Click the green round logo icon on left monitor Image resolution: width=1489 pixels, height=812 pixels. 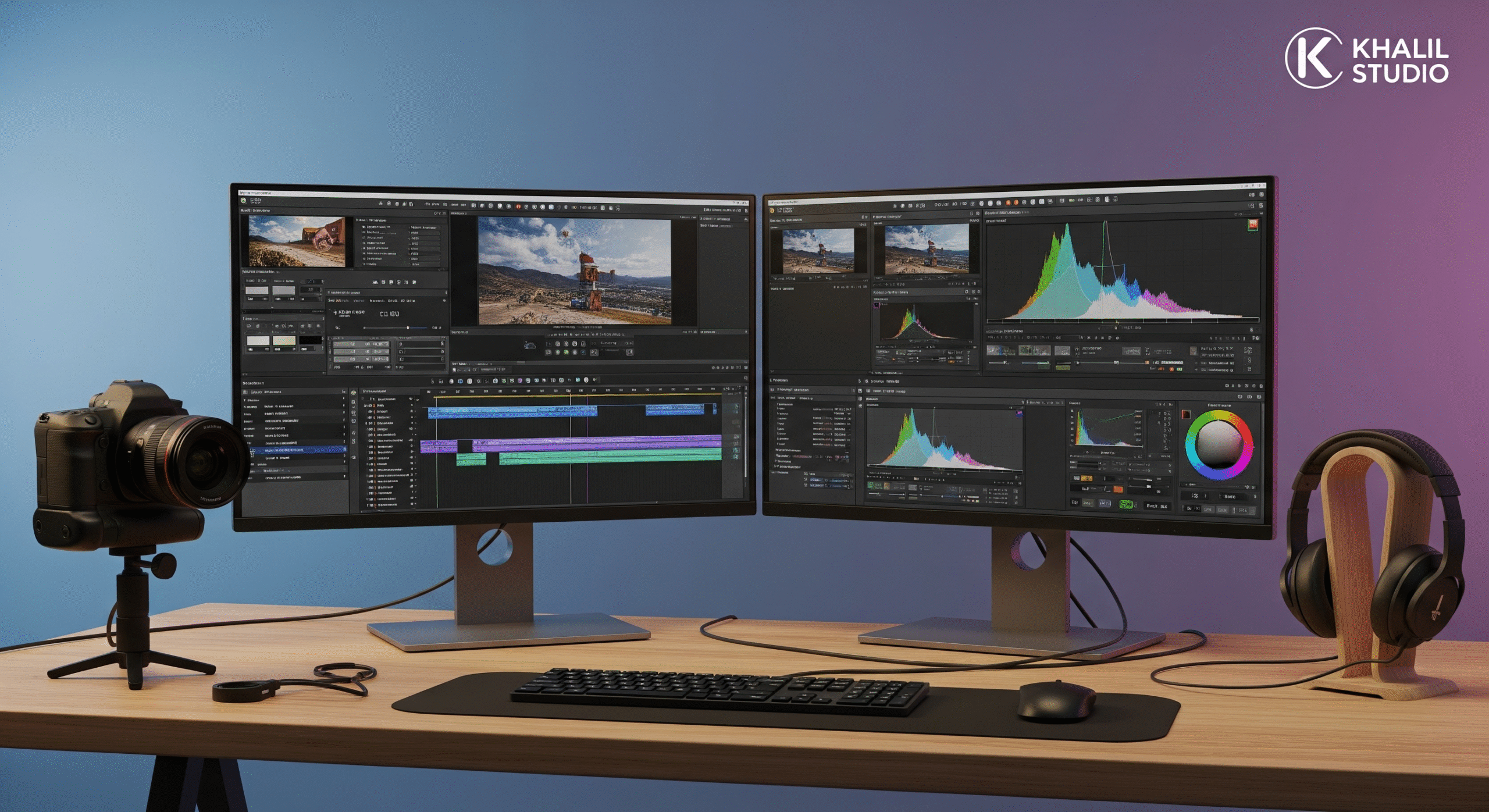pos(244,201)
